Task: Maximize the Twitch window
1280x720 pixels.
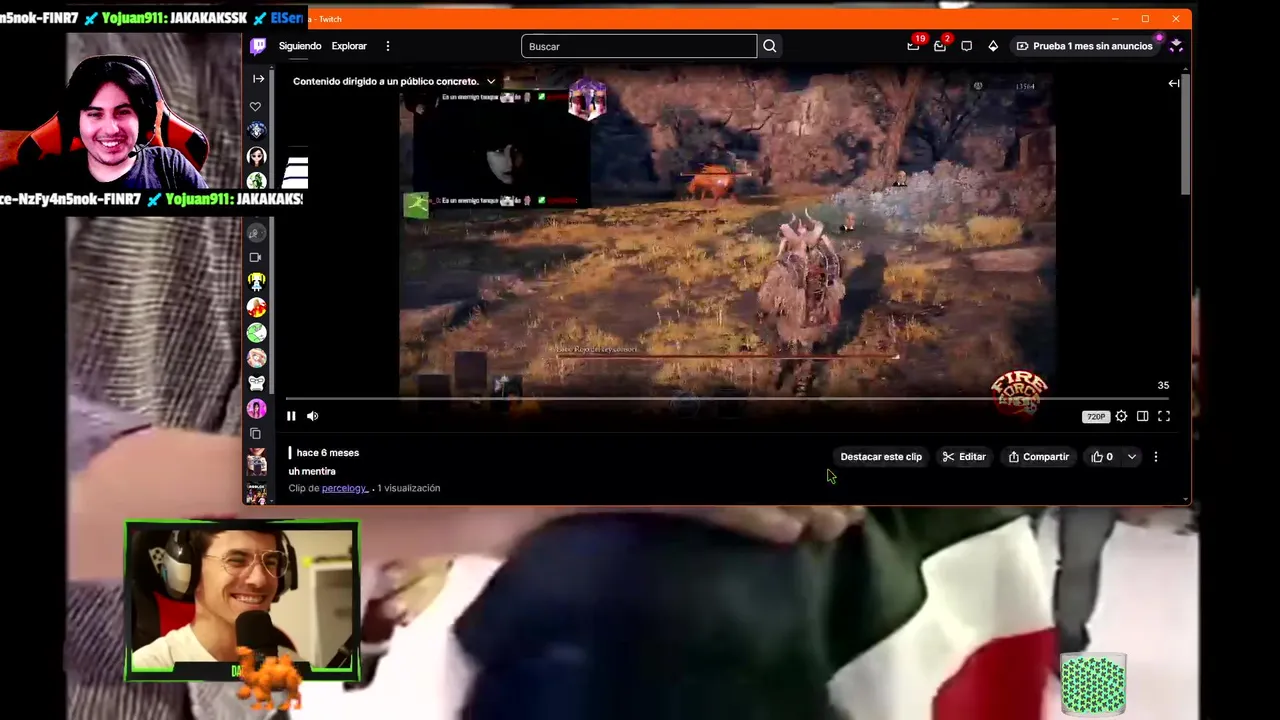Action: (1145, 19)
